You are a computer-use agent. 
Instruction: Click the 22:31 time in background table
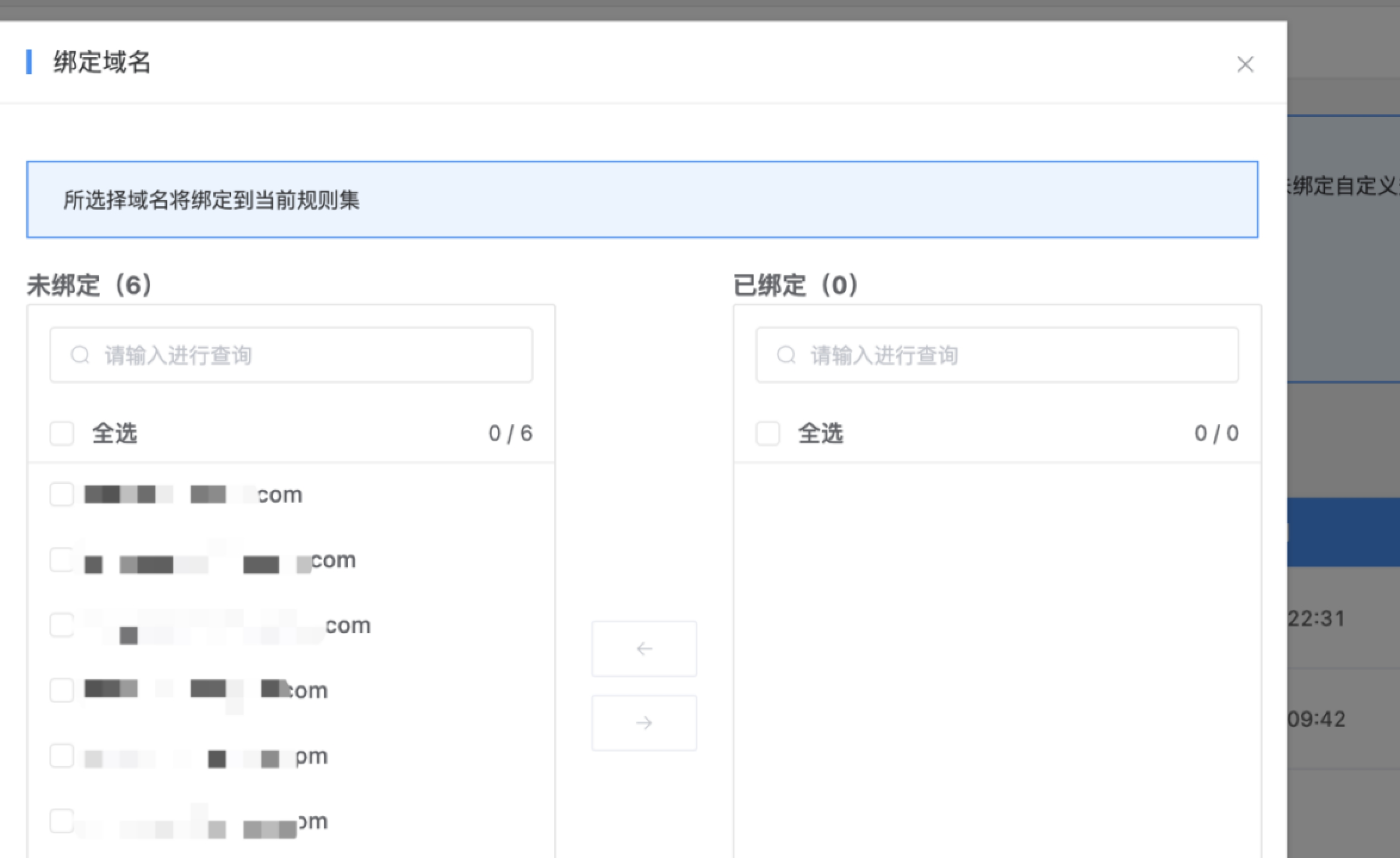coord(1316,618)
